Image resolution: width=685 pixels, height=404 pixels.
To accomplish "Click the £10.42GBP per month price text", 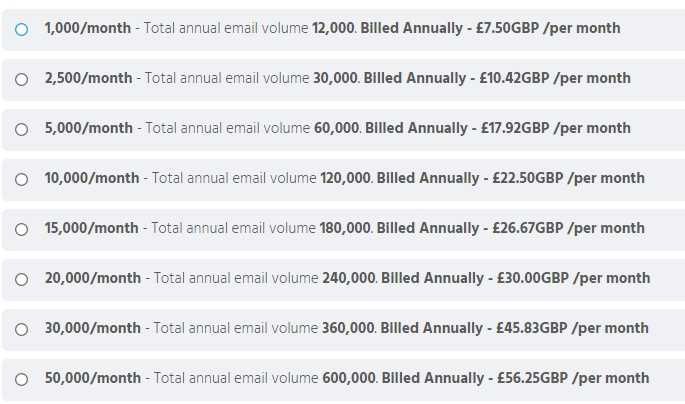I will [x=555, y=78].
